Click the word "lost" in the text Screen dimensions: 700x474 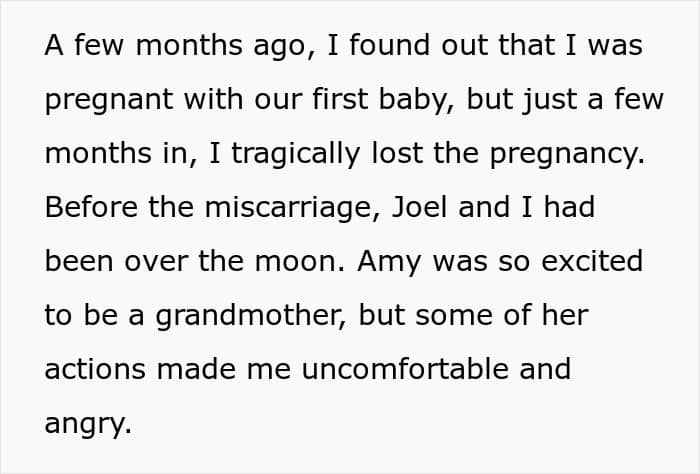(397, 153)
